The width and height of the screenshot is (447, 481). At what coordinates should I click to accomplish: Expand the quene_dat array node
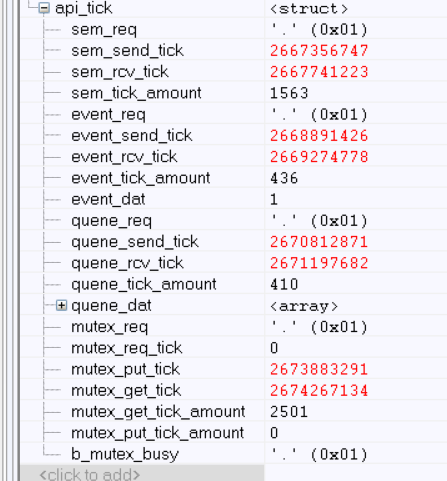(61, 305)
